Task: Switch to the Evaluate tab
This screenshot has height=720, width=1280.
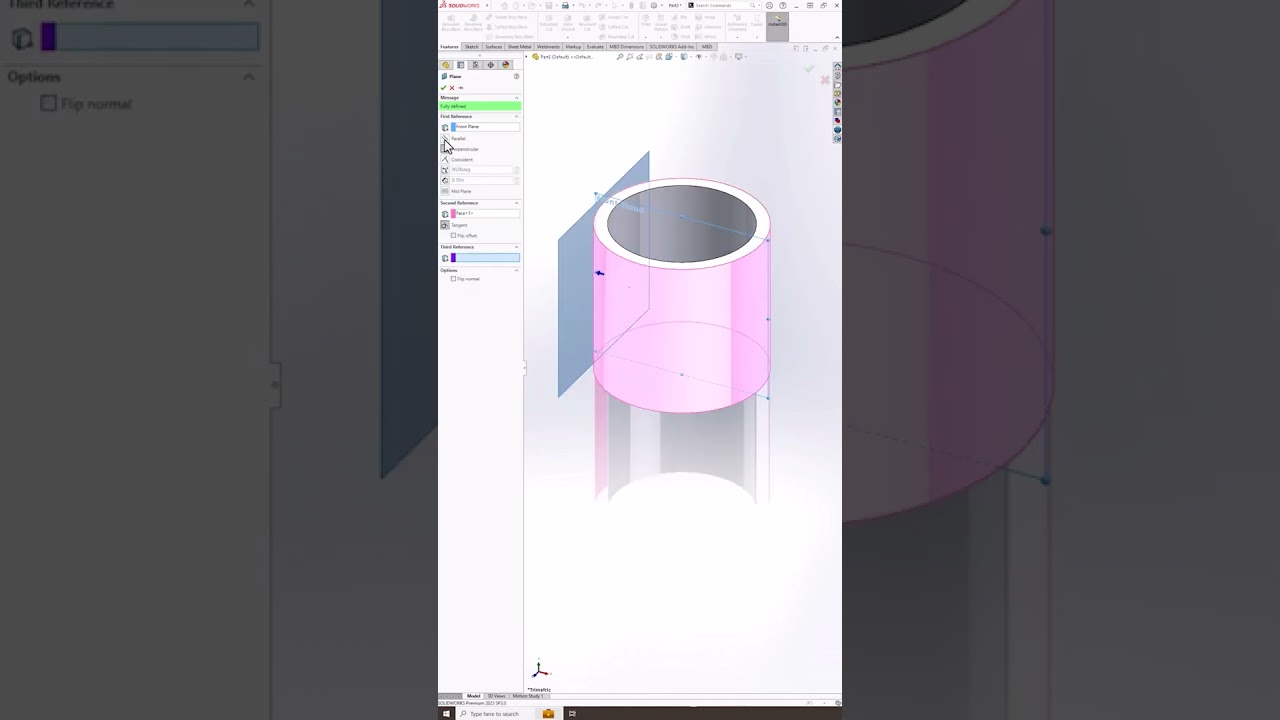Action: (595, 47)
